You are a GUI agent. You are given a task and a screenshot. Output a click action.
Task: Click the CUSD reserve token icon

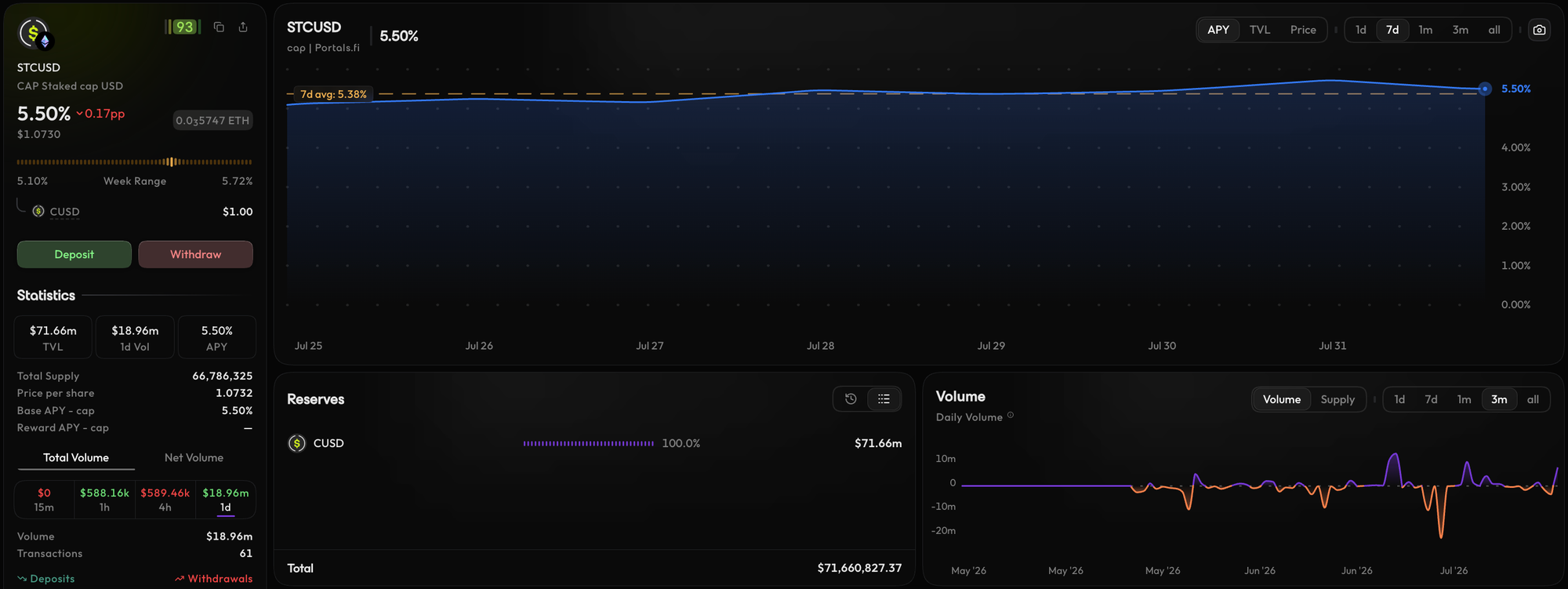296,443
